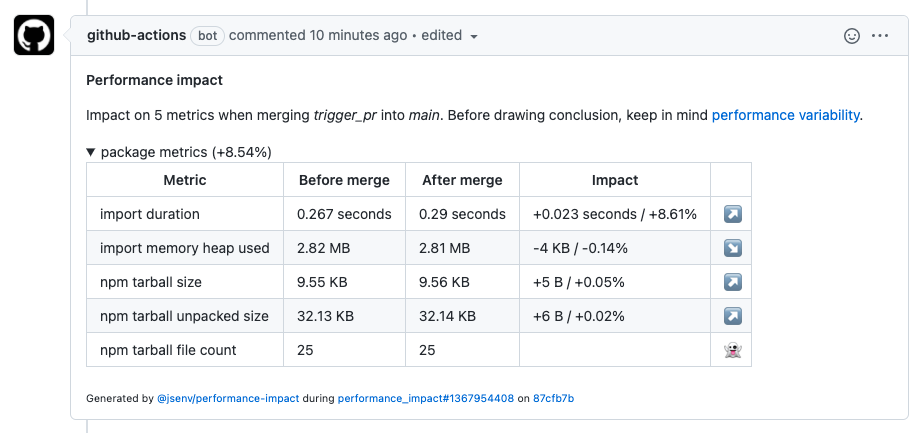Click the 10 minutes ago timestamp
Viewport: 924px width, 433px height.
coord(358,35)
